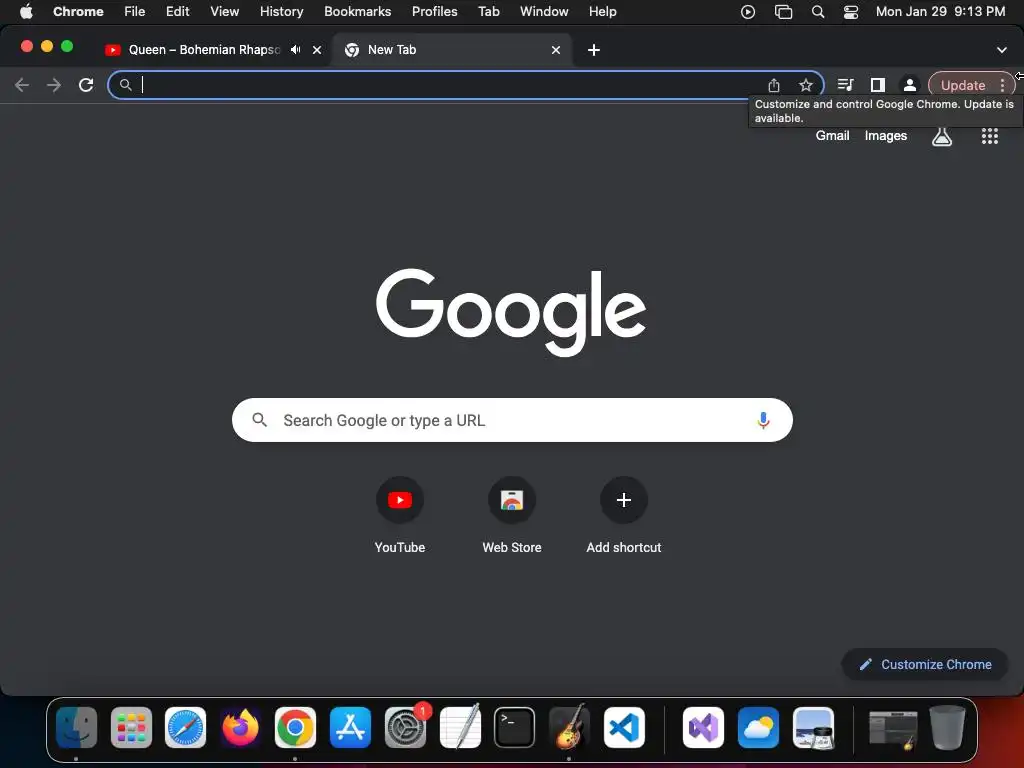Screen dimensions: 1024x768
Task: Open the File menu
Action: 135,12
